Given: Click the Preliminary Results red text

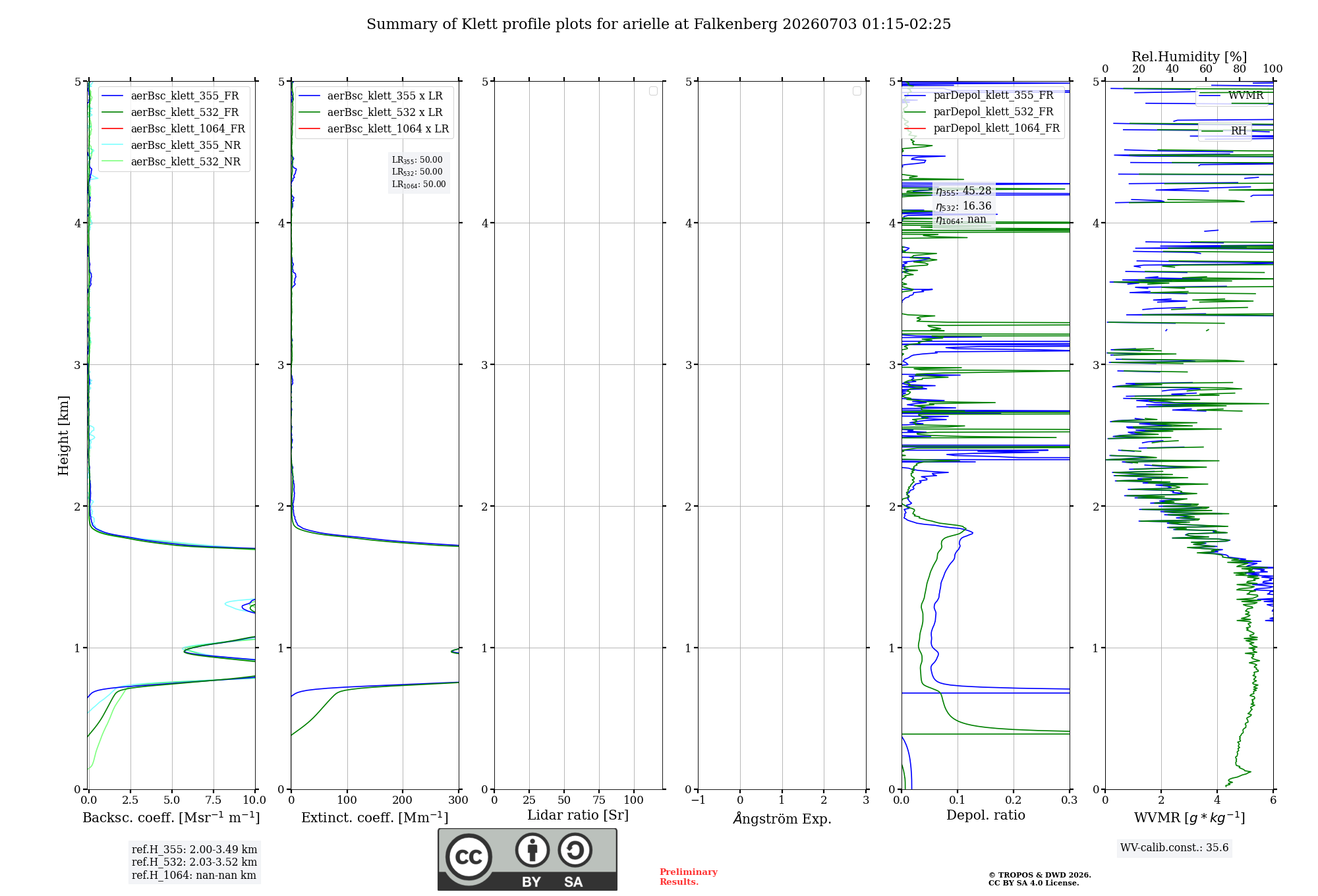Looking at the screenshot, I should tap(689, 877).
